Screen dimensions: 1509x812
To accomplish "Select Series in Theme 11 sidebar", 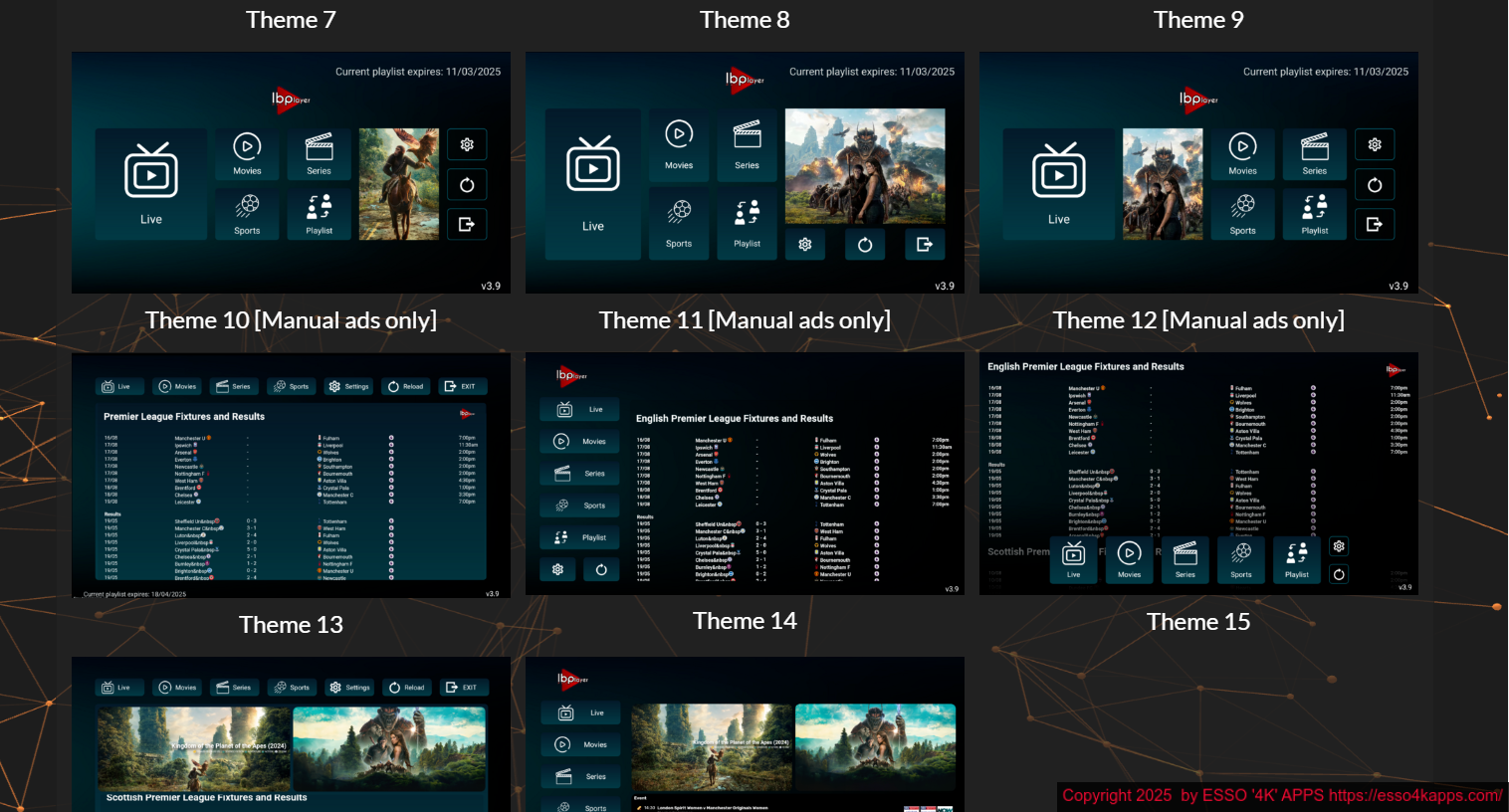I will tap(580, 474).
